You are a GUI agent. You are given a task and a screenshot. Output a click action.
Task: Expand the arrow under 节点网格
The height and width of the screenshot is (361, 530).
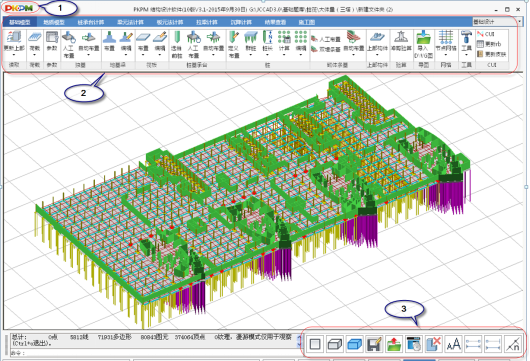click(x=446, y=55)
